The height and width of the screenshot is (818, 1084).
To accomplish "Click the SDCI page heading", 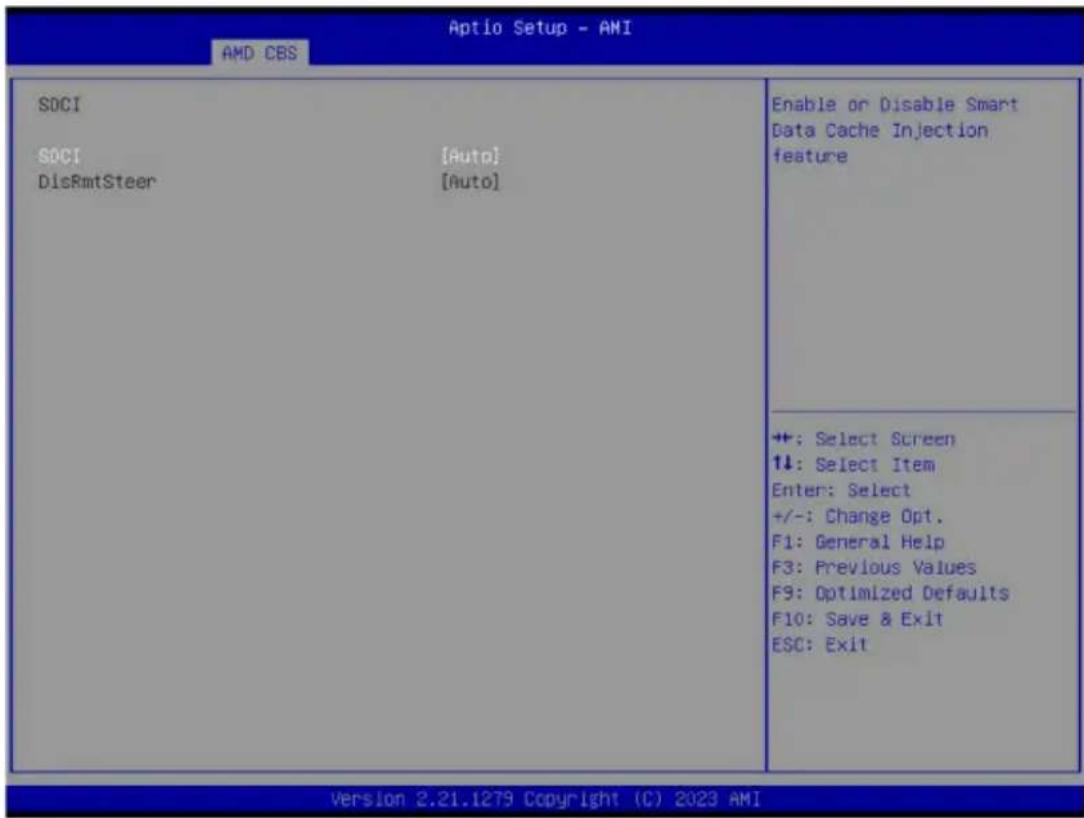I will [x=59, y=105].
